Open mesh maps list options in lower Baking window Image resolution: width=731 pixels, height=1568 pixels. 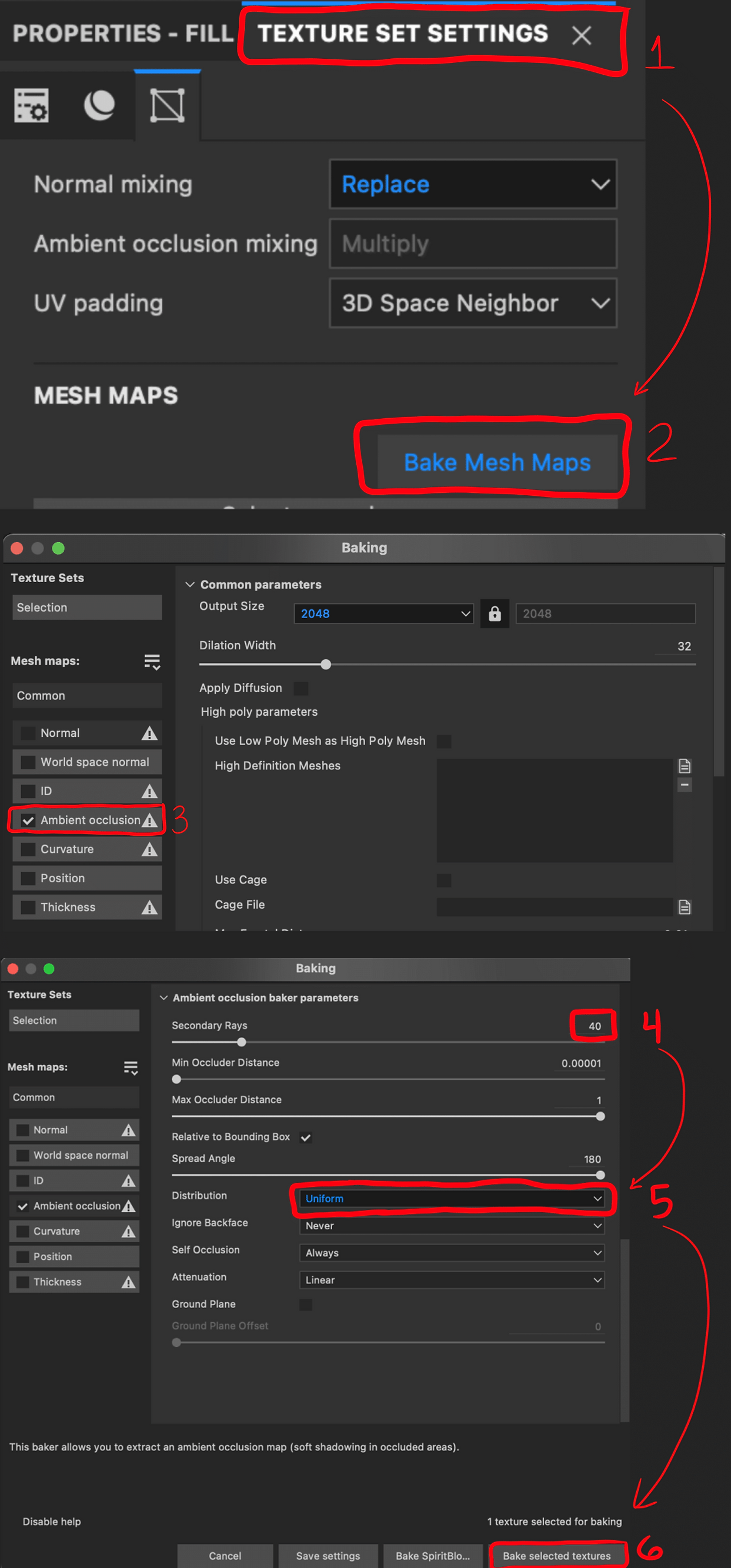131,1067
